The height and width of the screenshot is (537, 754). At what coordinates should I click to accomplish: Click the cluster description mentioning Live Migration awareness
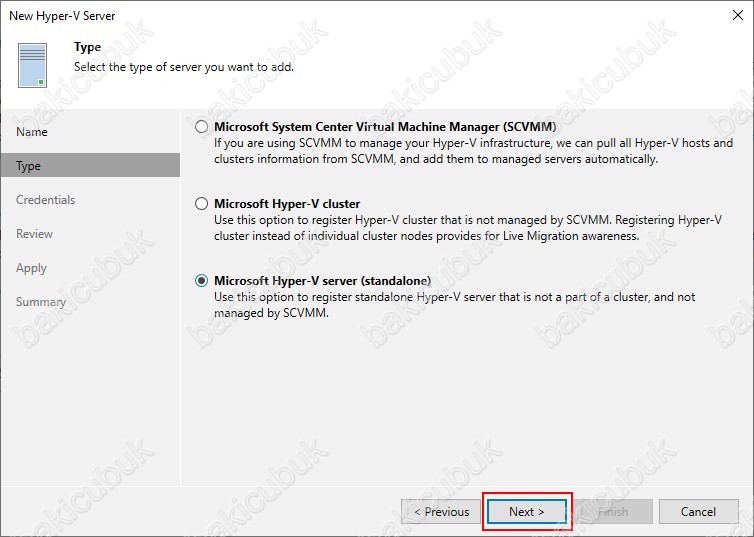pyautogui.click(x=467, y=228)
